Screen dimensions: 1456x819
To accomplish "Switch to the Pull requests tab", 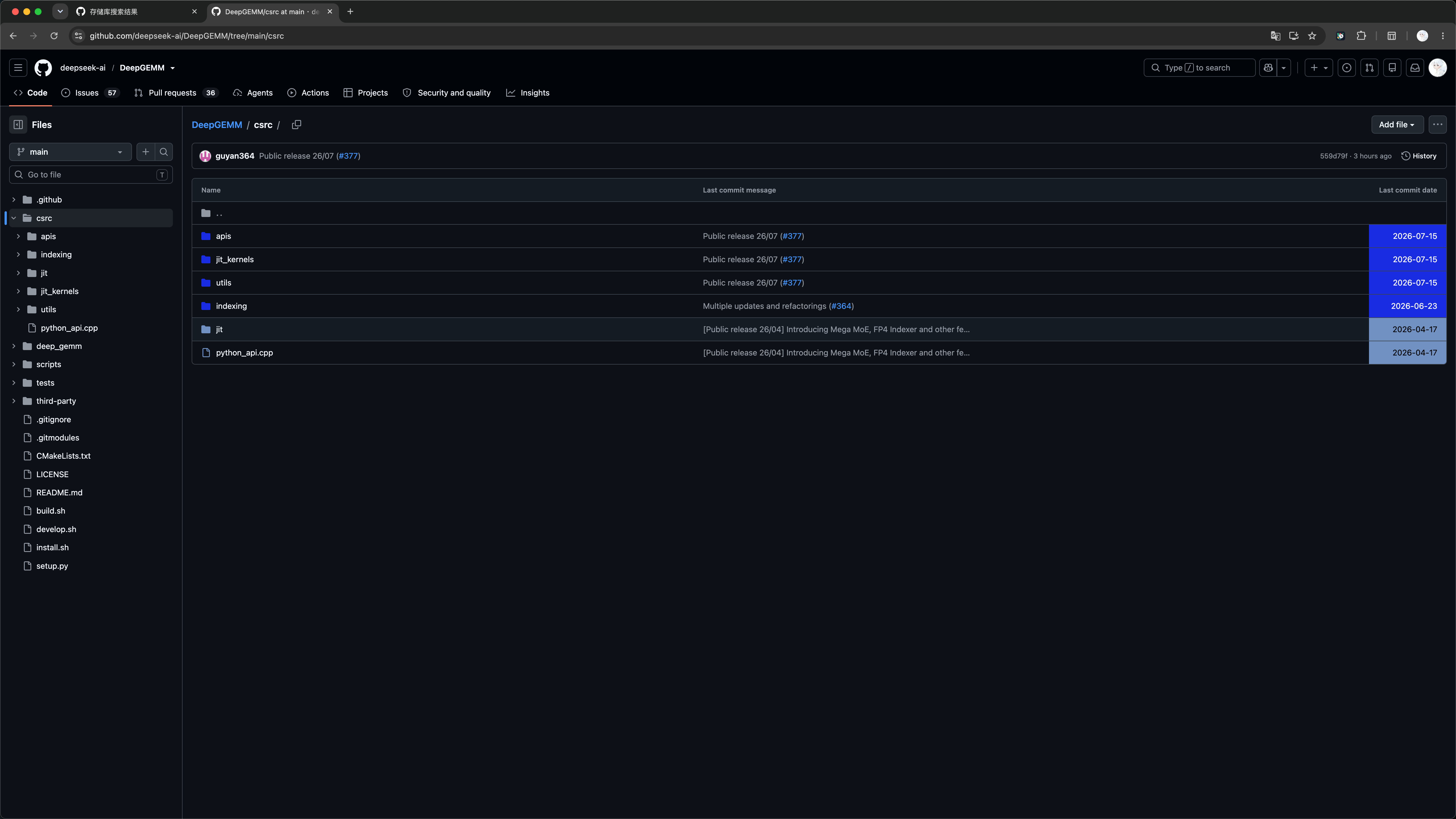I will point(176,93).
